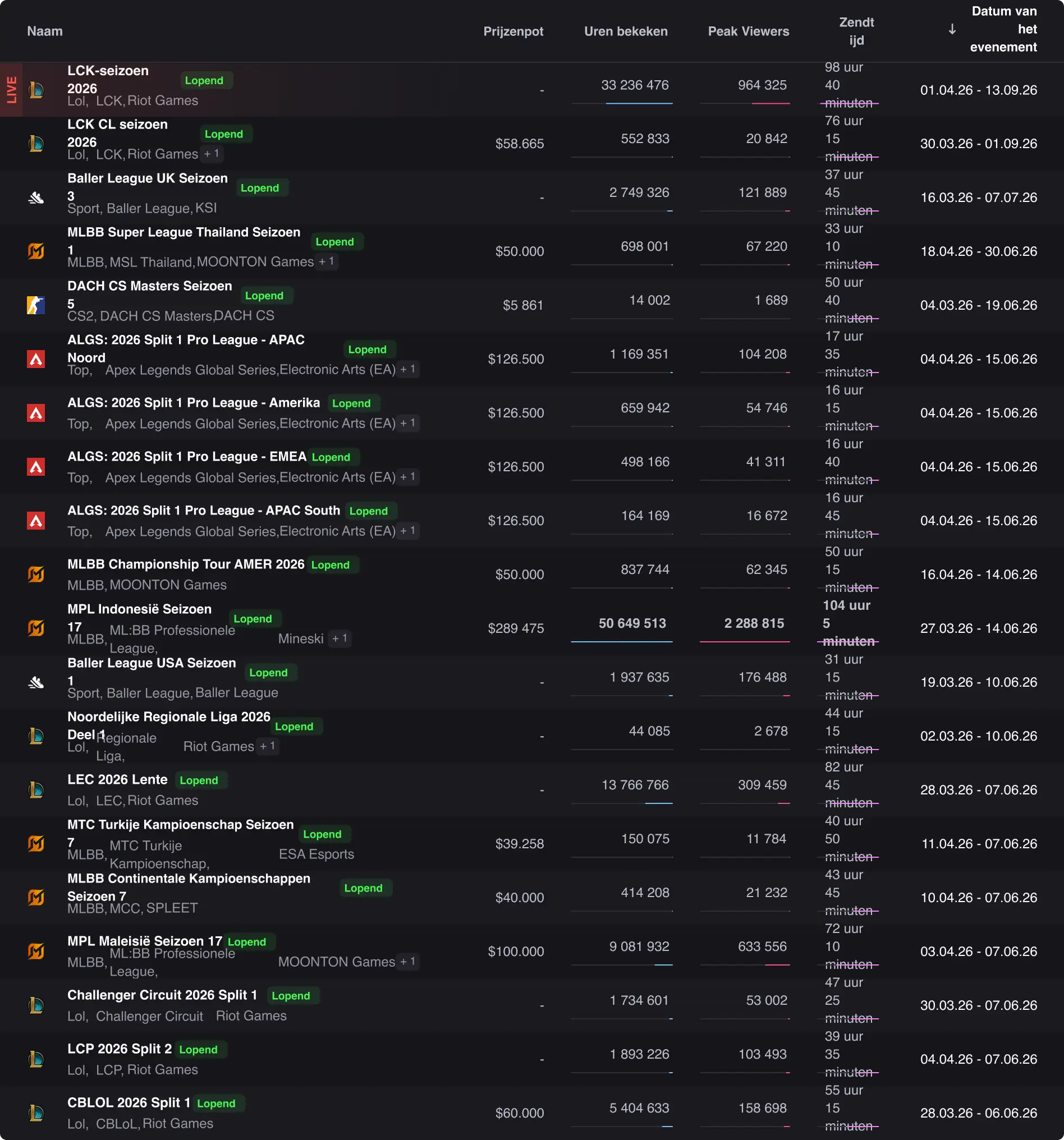Click the MLBB icon for MLBB Continentale Kampioenschappen
Screen dimensions: 1064x1140
coord(36,898)
